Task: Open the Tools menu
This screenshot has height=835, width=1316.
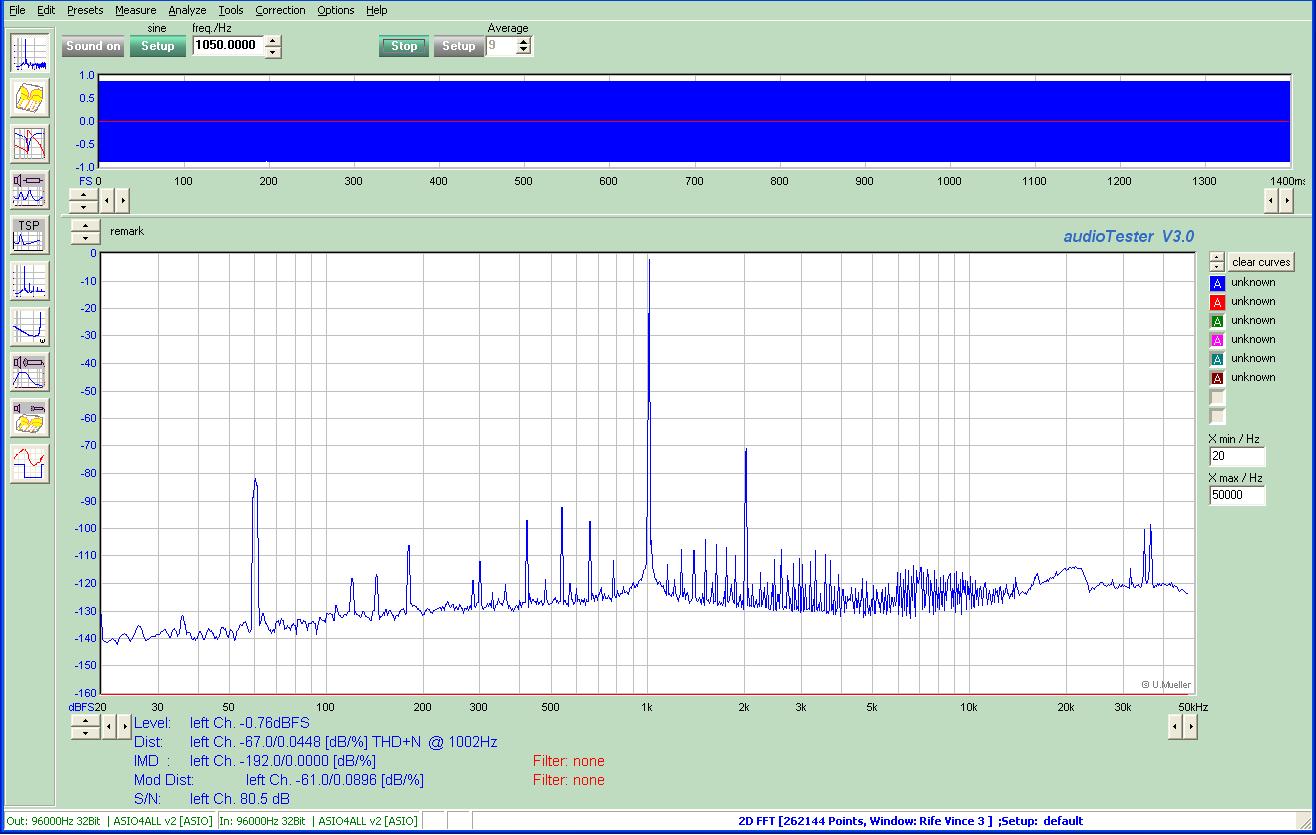Action: point(231,10)
